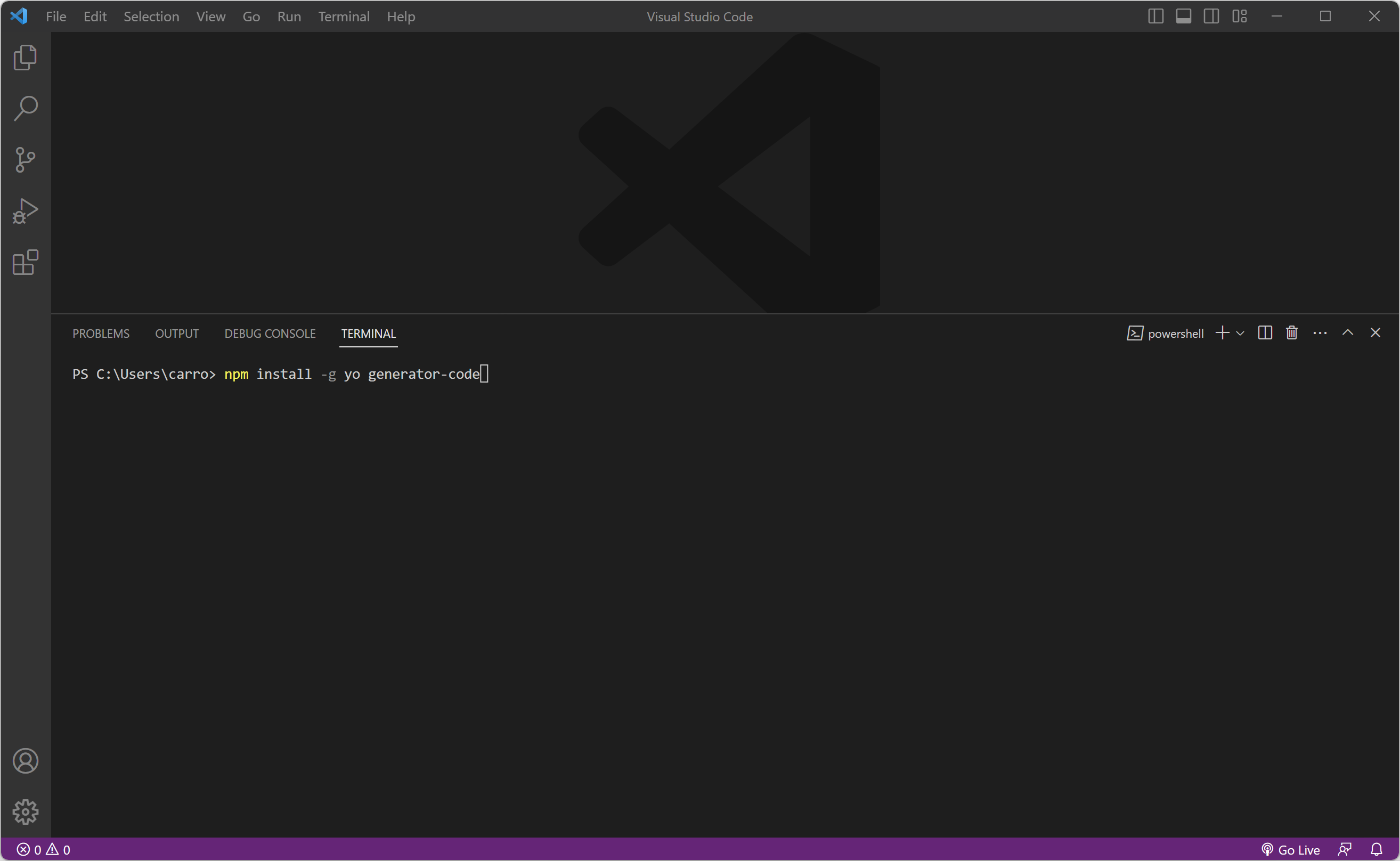Open the Source Control view
This screenshot has width=1400, height=861.
[25, 159]
